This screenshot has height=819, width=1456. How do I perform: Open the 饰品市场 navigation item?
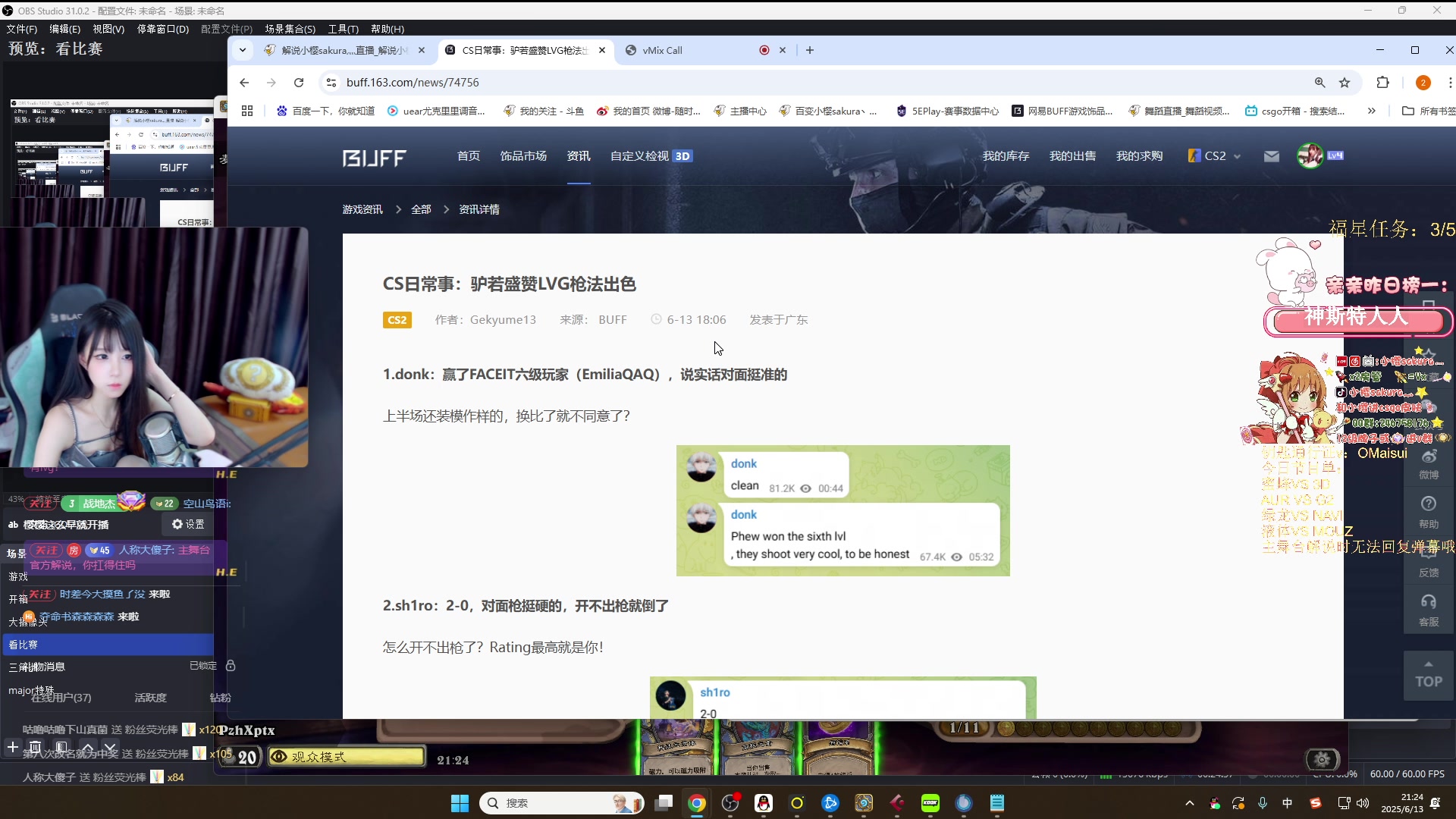[523, 156]
